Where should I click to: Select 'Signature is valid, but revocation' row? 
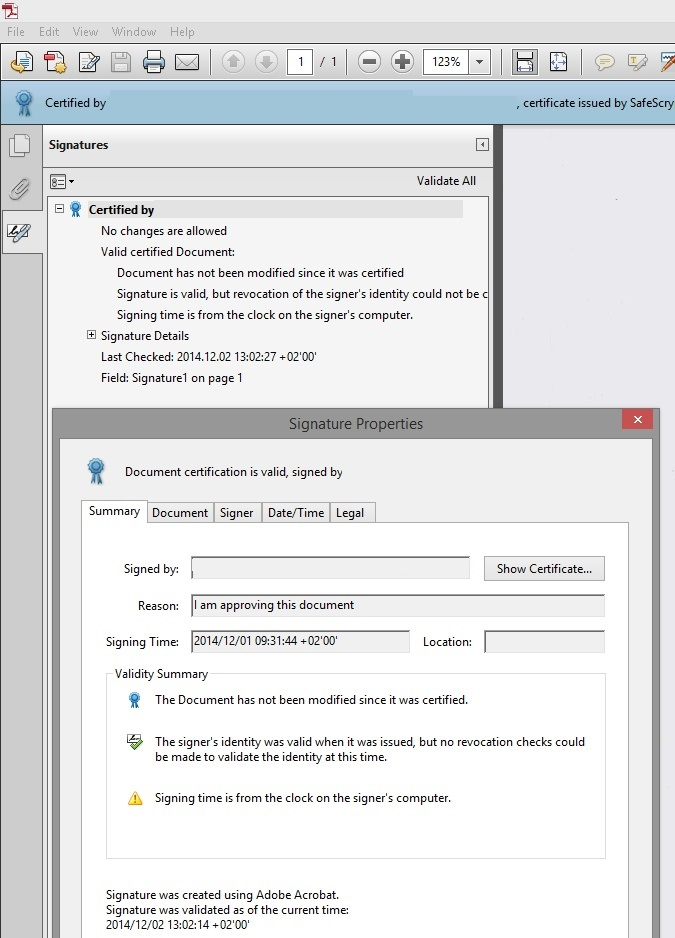tap(302, 294)
